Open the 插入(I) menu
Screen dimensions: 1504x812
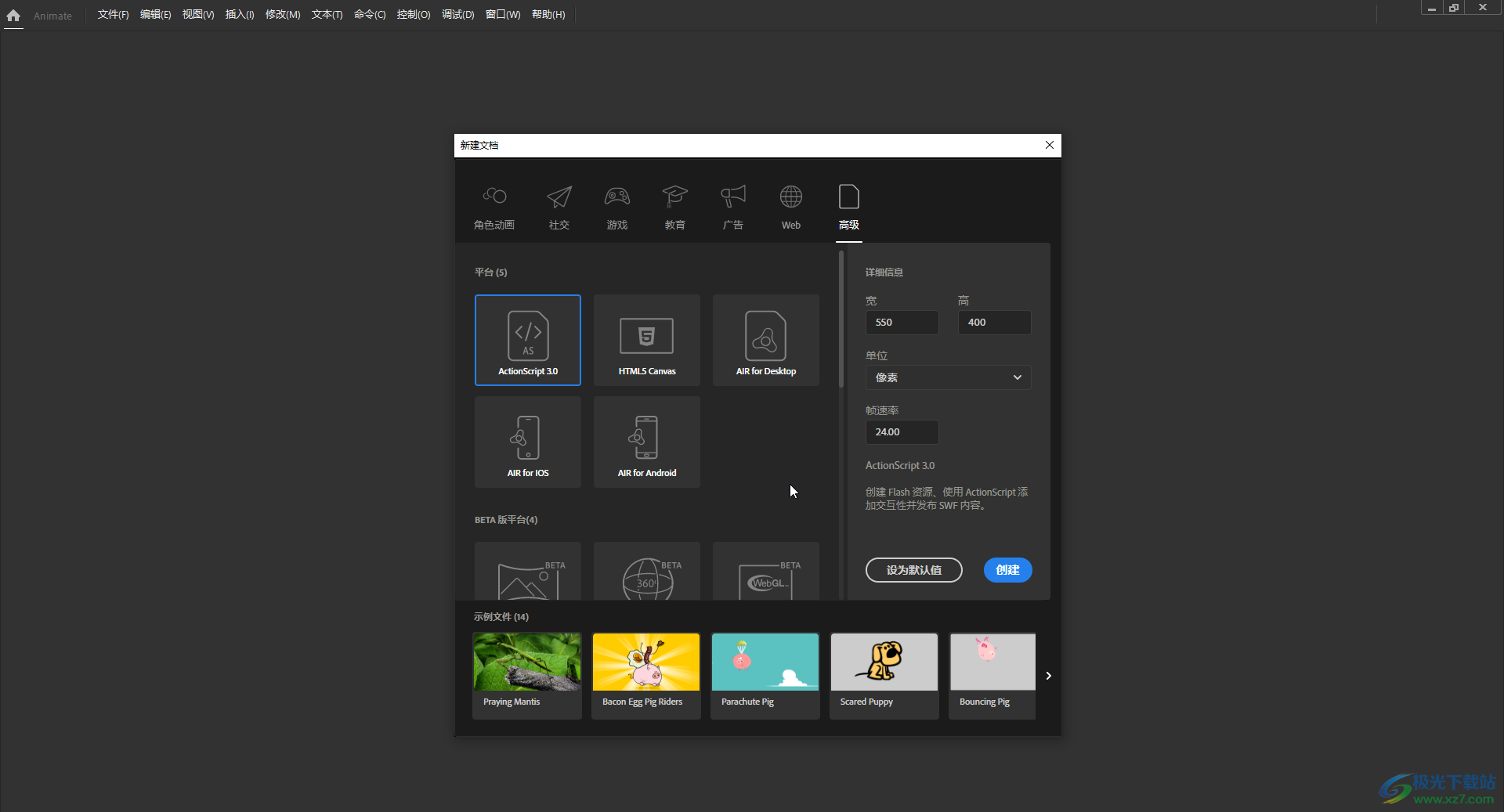click(240, 15)
